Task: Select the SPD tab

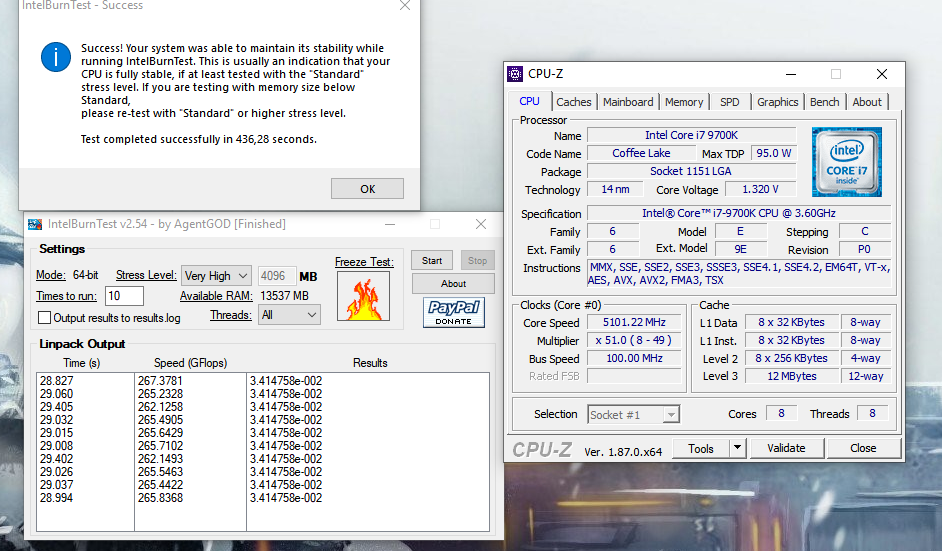Action: [x=729, y=102]
